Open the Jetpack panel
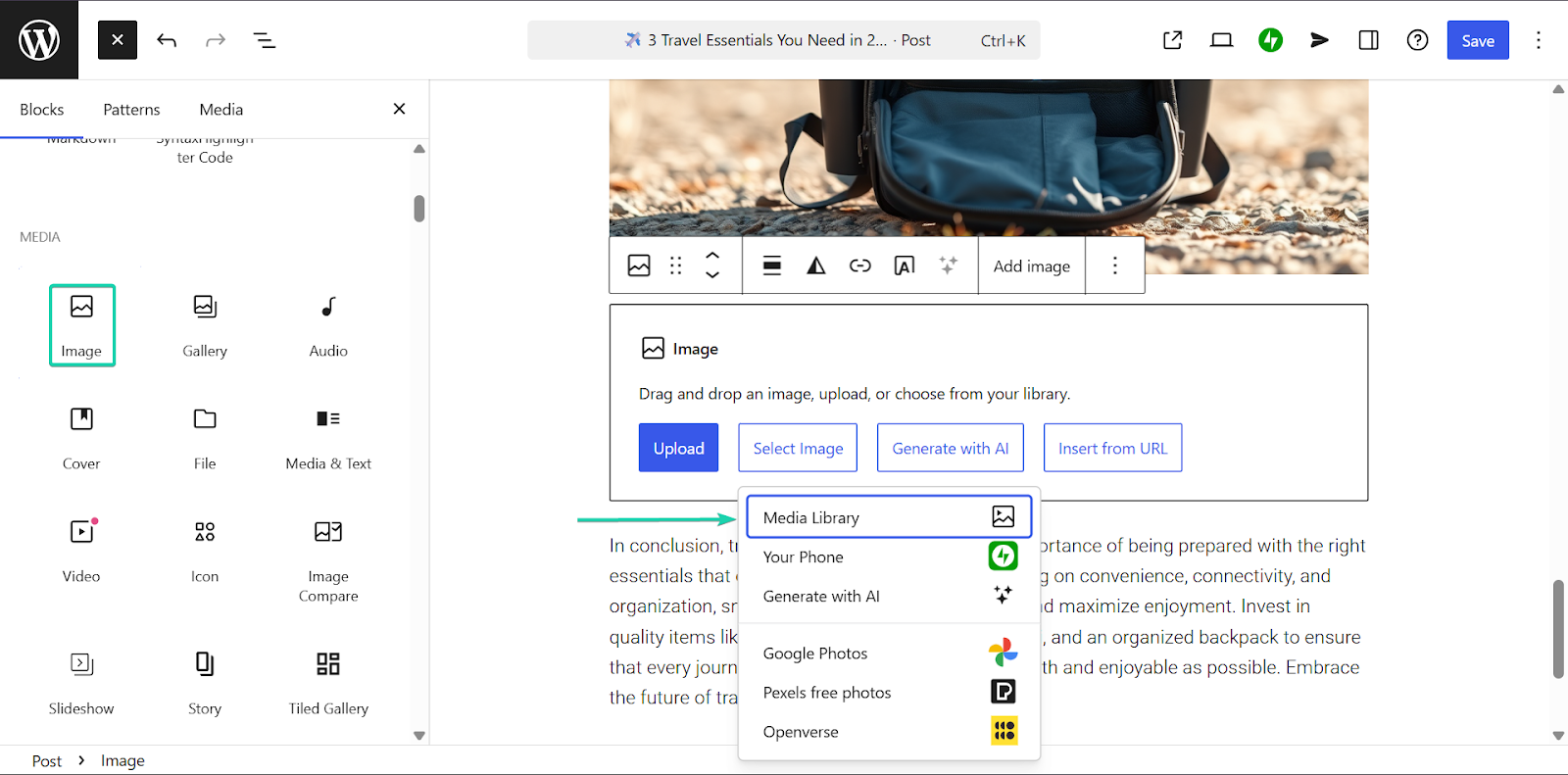This screenshot has width=1568, height=775. point(1271,40)
